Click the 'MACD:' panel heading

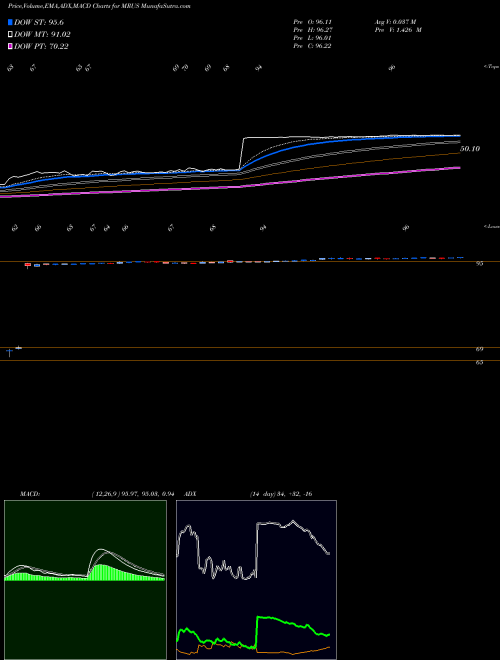coord(29,494)
